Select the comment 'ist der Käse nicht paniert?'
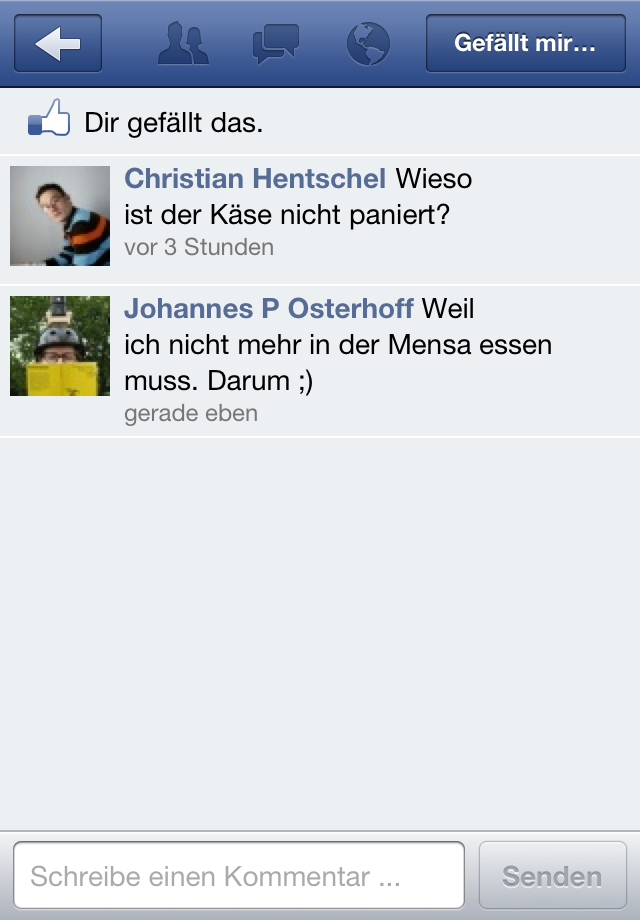Viewport: 640px width, 920px height. [x=287, y=215]
